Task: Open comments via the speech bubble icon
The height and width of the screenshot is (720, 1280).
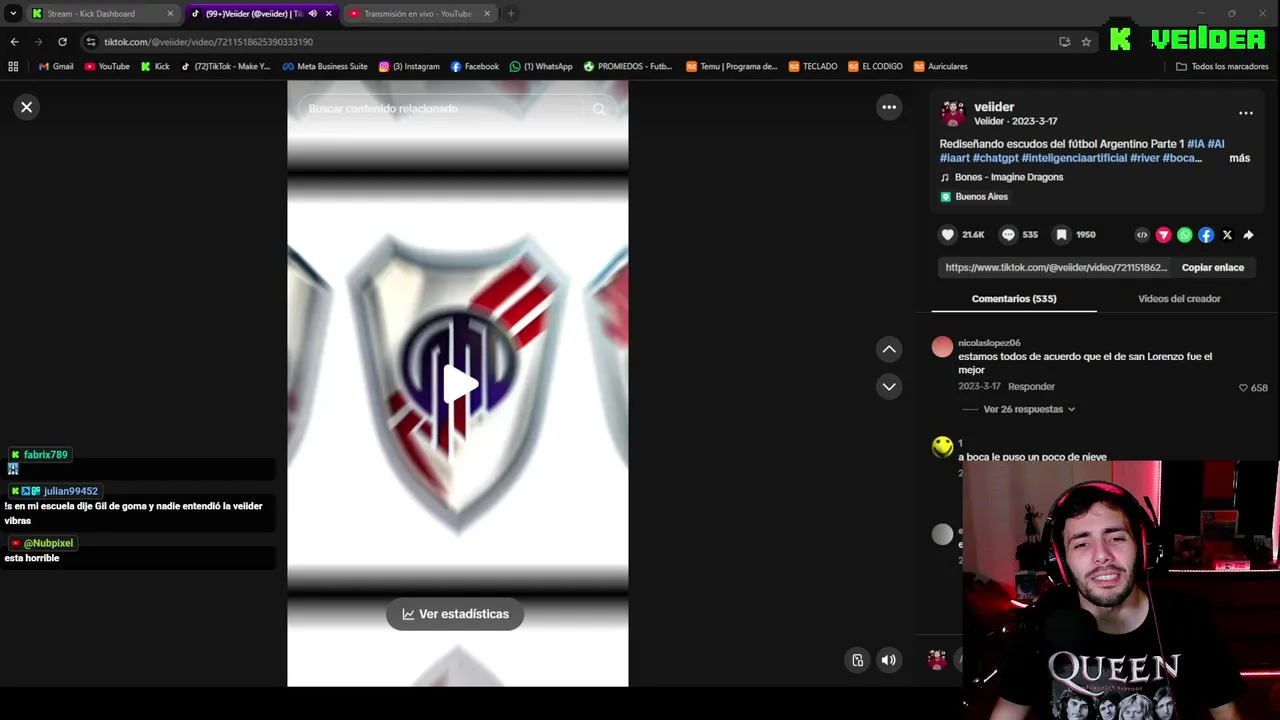Action: click(x=1008, y=235)
